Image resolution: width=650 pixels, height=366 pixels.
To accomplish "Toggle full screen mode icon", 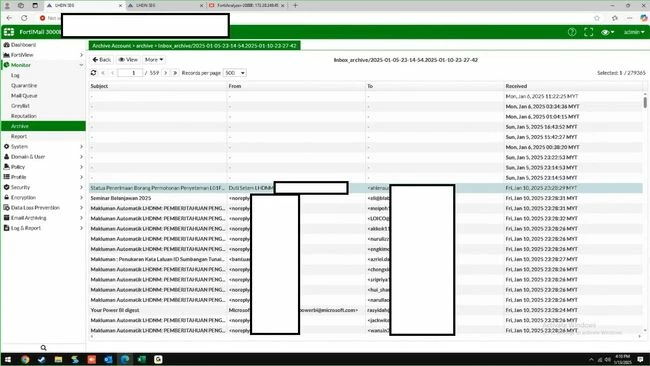I will (x=588, y=32).
